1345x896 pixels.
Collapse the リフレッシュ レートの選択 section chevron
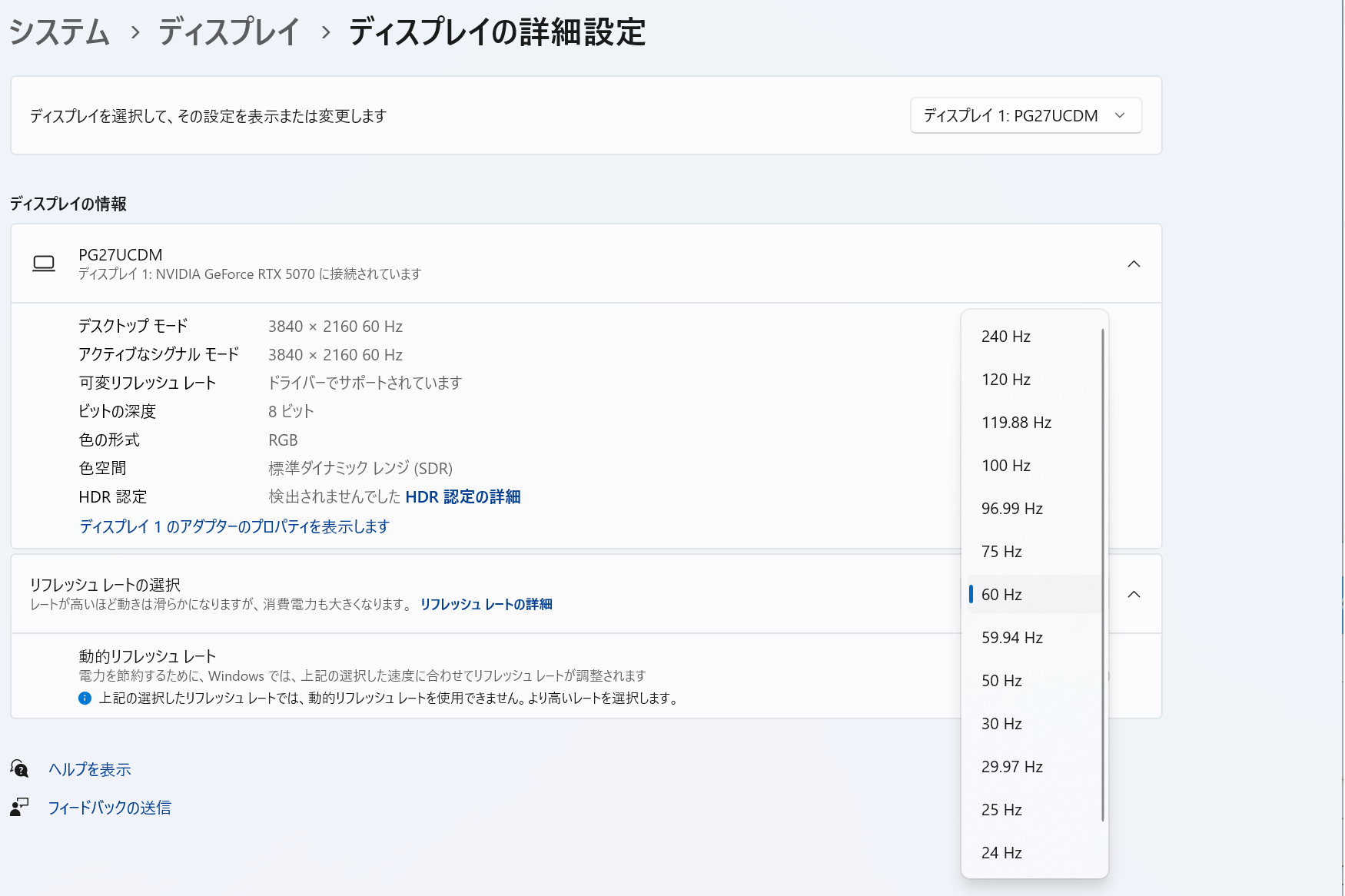pos(1133,595)
